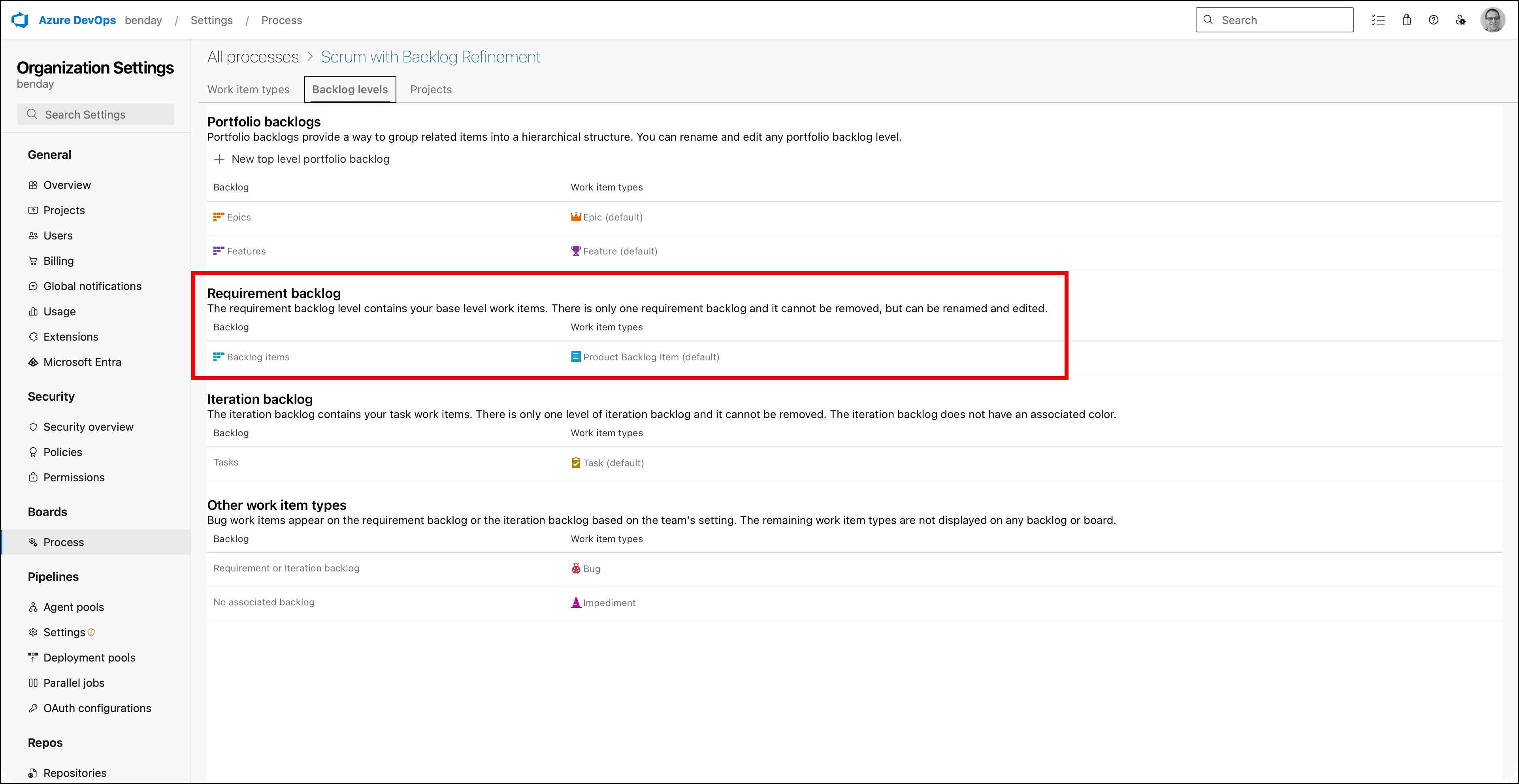Screen dimensions: 1519x784
Task: Click the Bug work item icon
Action: tap(575, 569)
